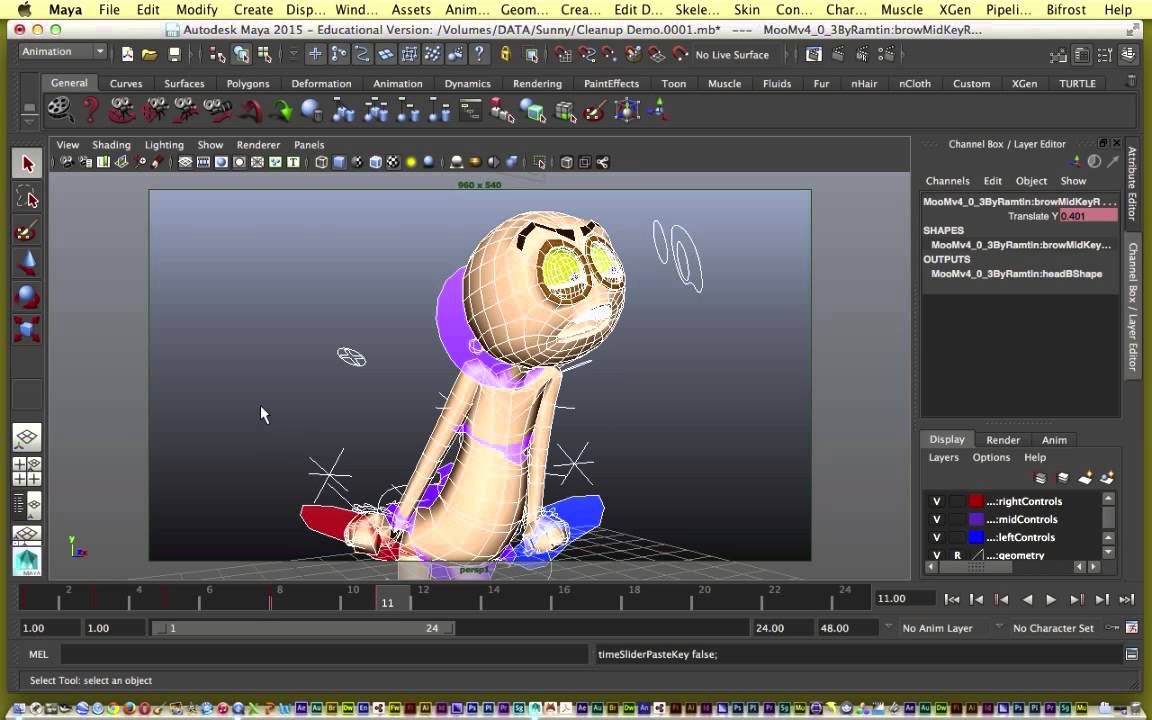This screenshot has height=720, width=1152.
Task: Click the MEL command line input
Action: [323, 654]
